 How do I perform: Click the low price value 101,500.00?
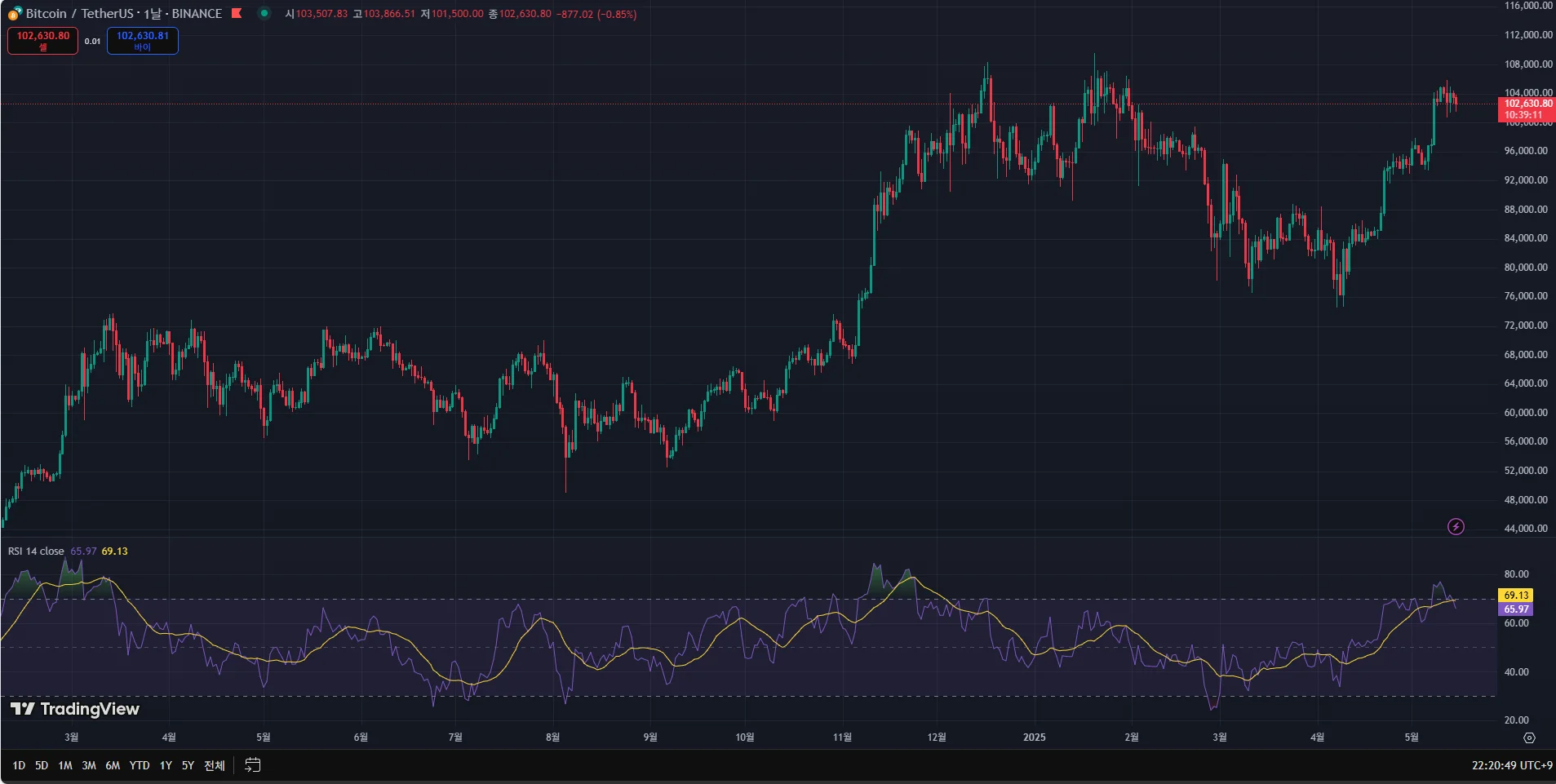coord(458,14)
